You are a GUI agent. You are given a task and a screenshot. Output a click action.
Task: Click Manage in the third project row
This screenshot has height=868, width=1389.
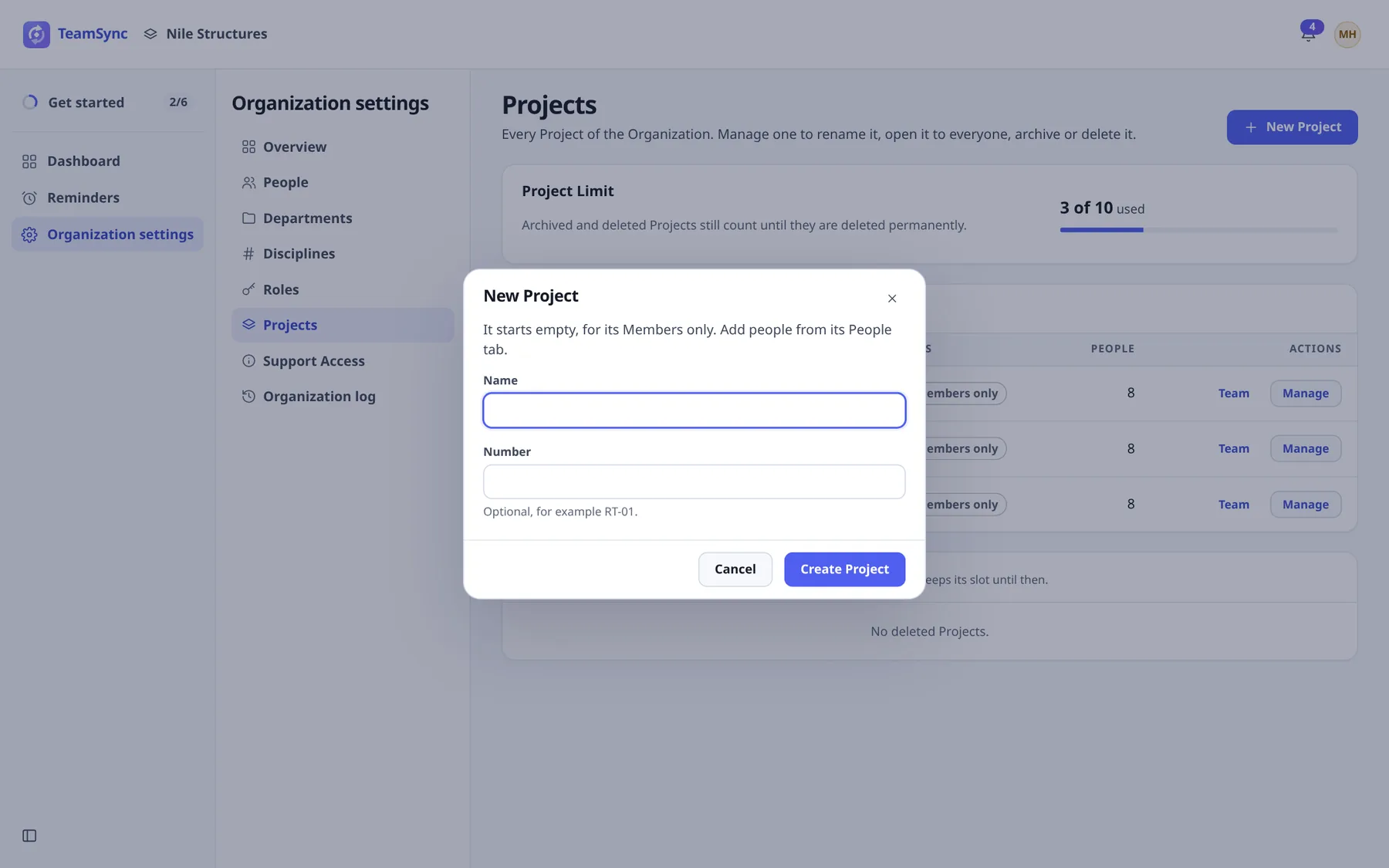(1305, 505)
